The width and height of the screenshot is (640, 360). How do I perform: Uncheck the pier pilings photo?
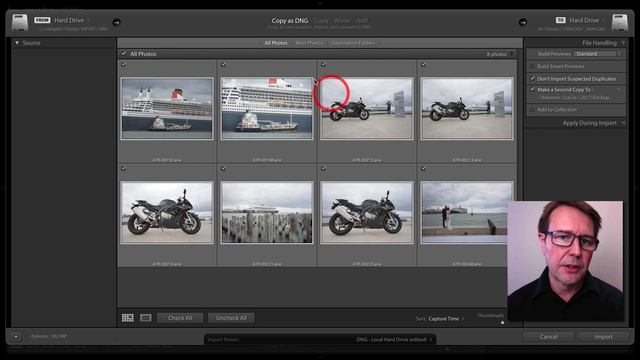(x=224, y=169)
